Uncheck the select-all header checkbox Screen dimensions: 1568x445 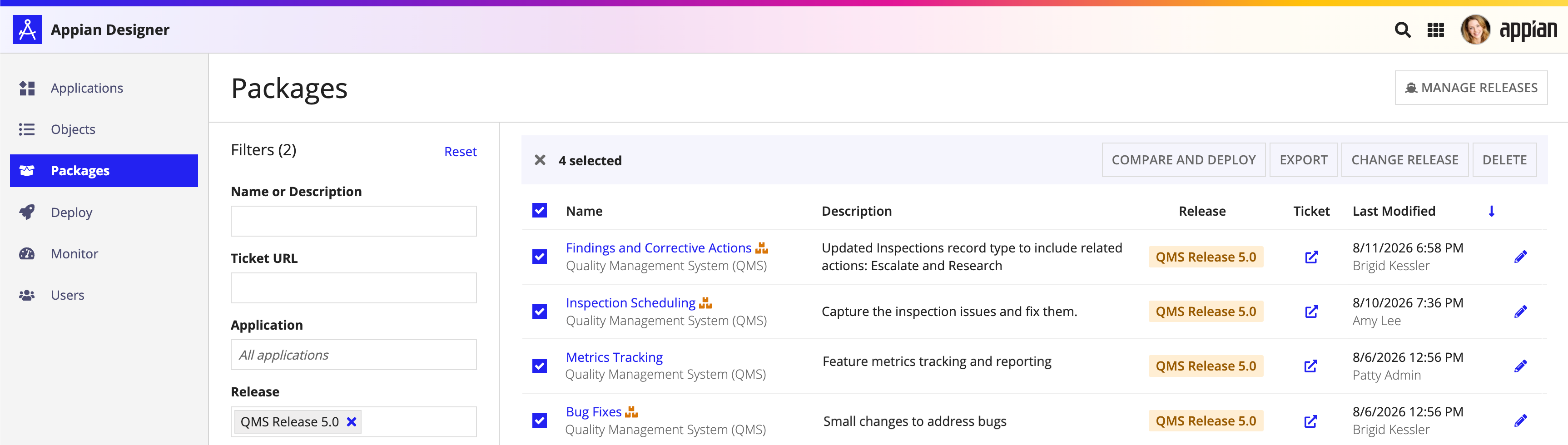(x=539, y=211)
